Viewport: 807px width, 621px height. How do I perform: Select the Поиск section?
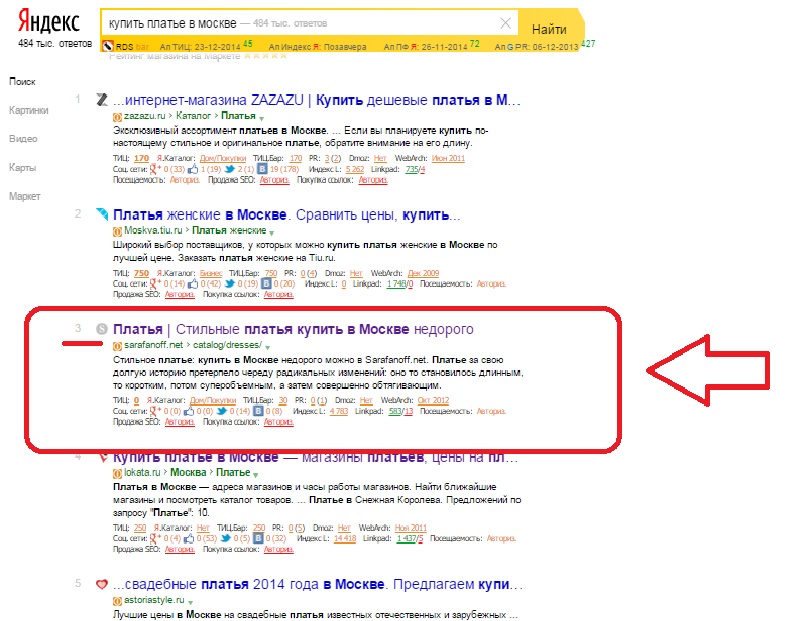point(22,81)
